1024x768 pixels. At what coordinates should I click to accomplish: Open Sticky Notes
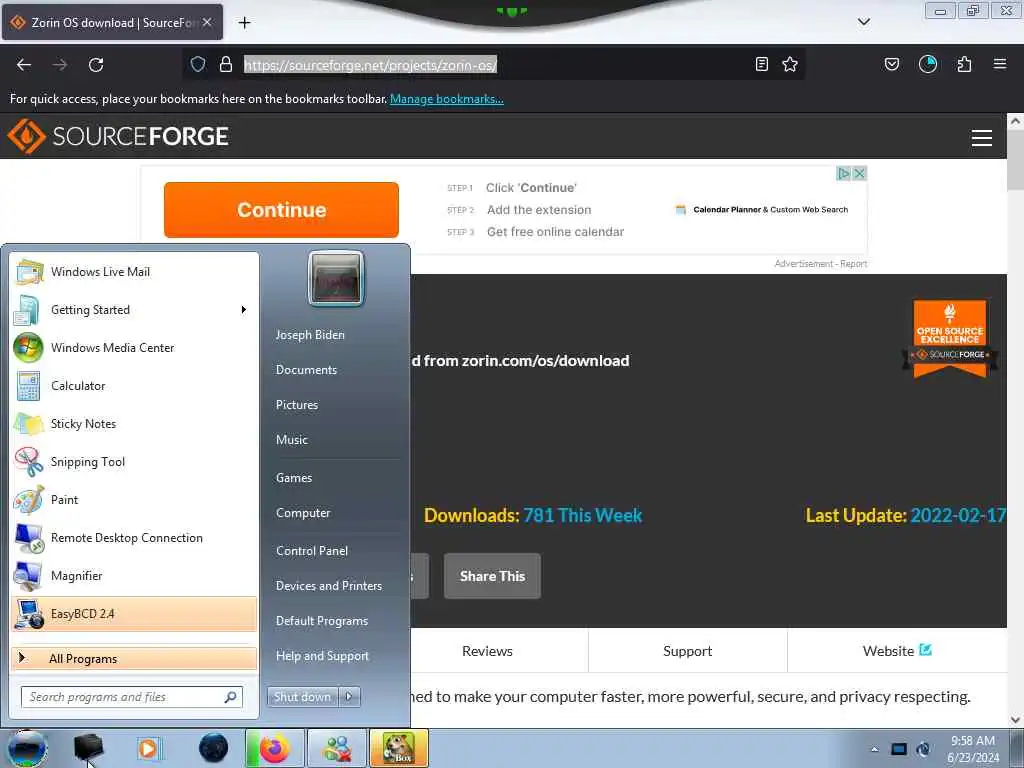coord(134,423)
